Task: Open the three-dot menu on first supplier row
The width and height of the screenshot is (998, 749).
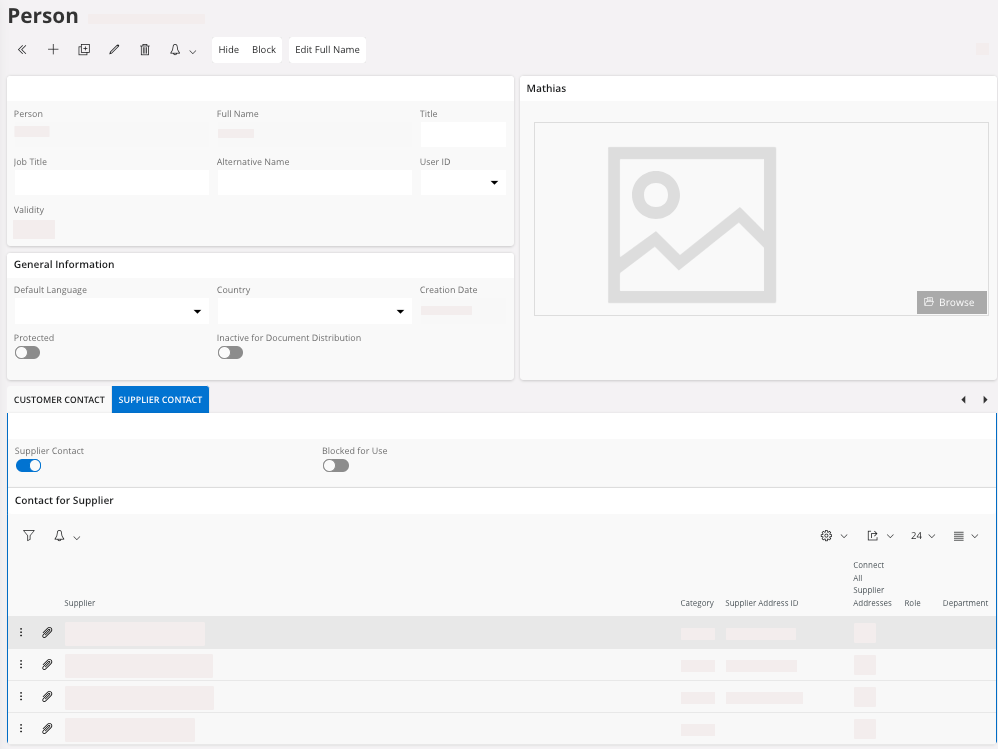Action: click(21, 633)
